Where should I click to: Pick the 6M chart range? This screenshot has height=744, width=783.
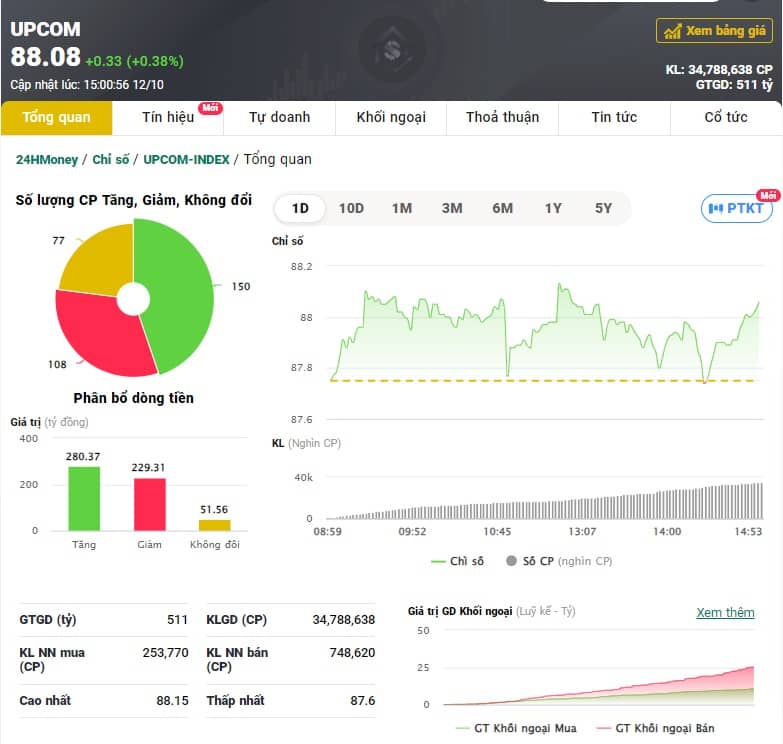(x=502, y=208)
